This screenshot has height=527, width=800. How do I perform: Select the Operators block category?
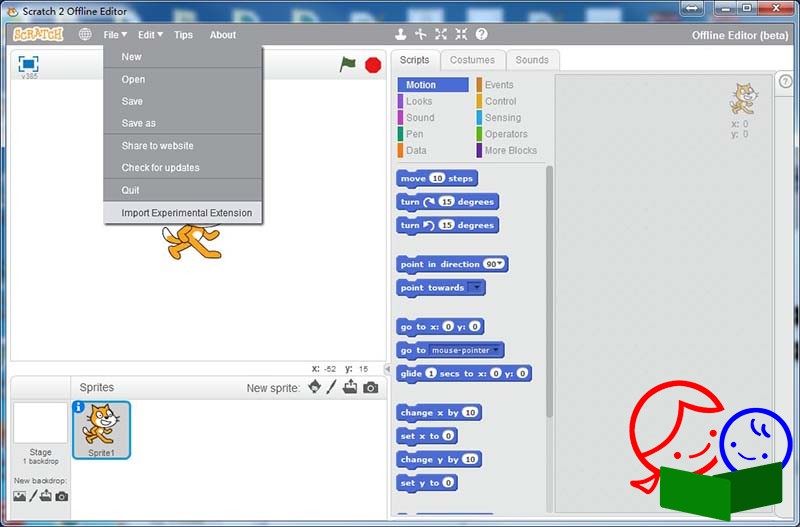click(510, 134)
